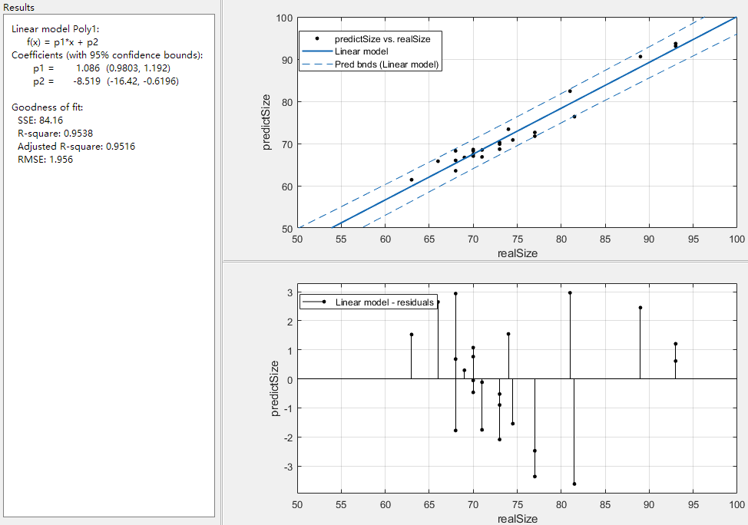Click the Results panel title

tap(19, 7)
